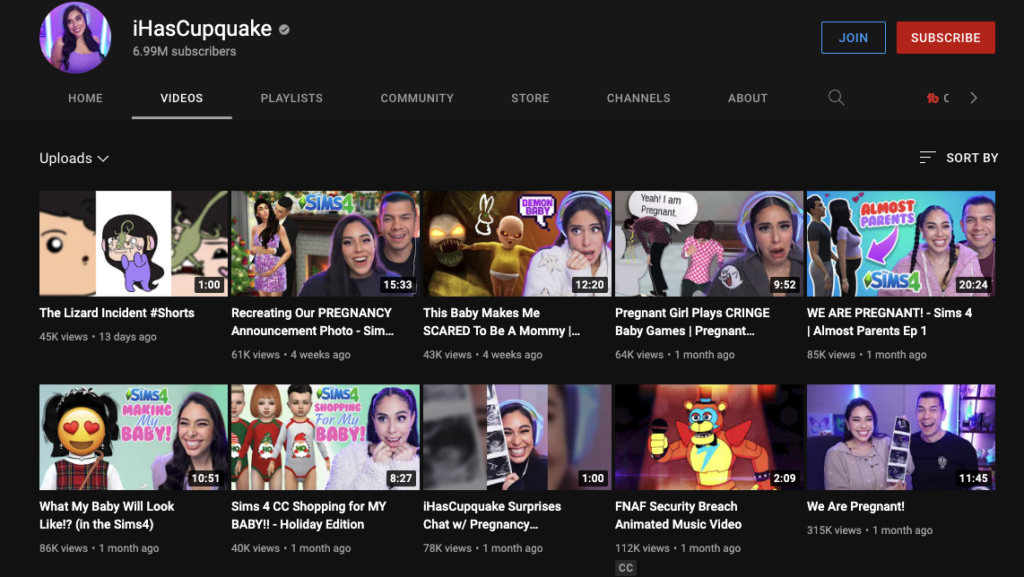Click the 20:24 duration badge

point(973,285)
